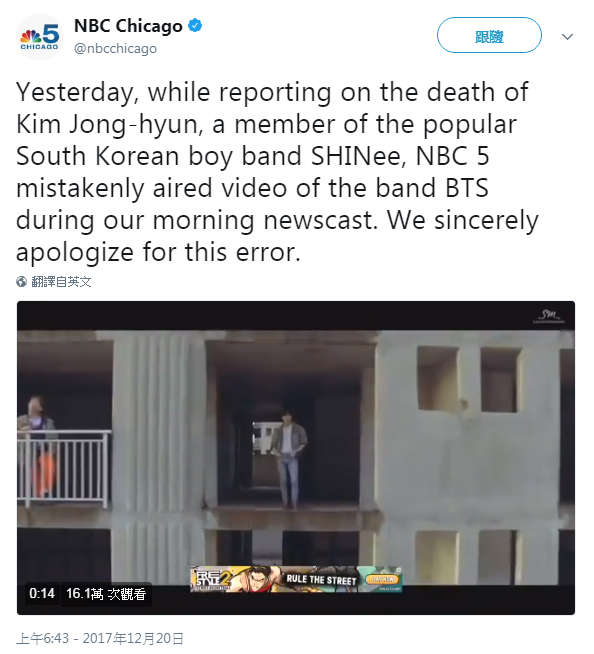Click the 翻譯自英文 translation link
594x654 pixels.
point(61,282)
